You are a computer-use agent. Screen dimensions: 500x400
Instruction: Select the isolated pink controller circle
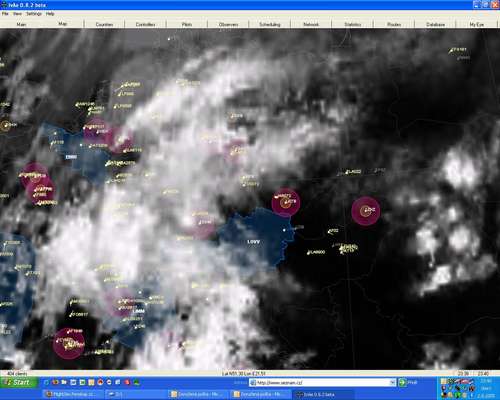[x=366, y=211]
